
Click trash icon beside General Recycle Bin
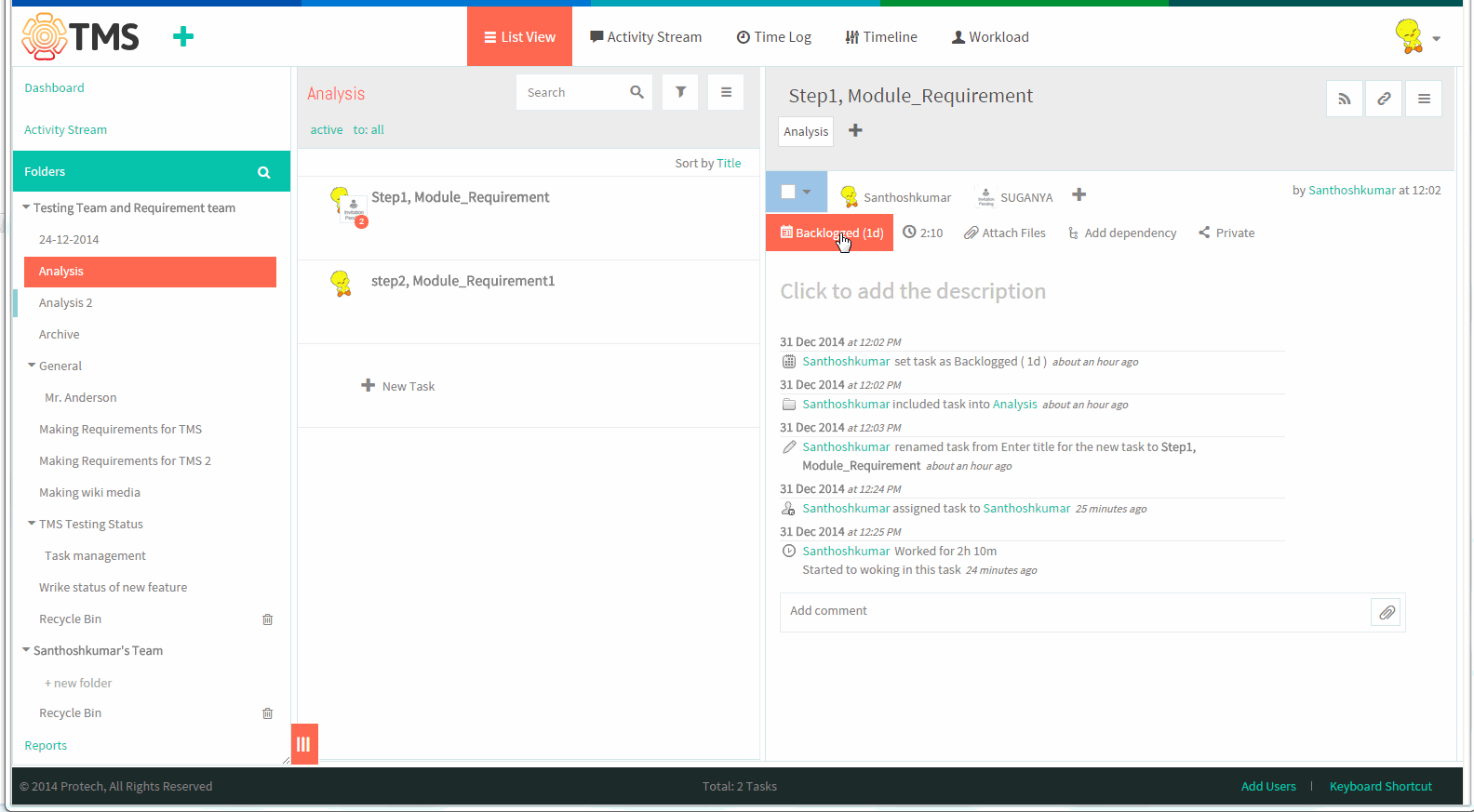(x=268, y=619)
